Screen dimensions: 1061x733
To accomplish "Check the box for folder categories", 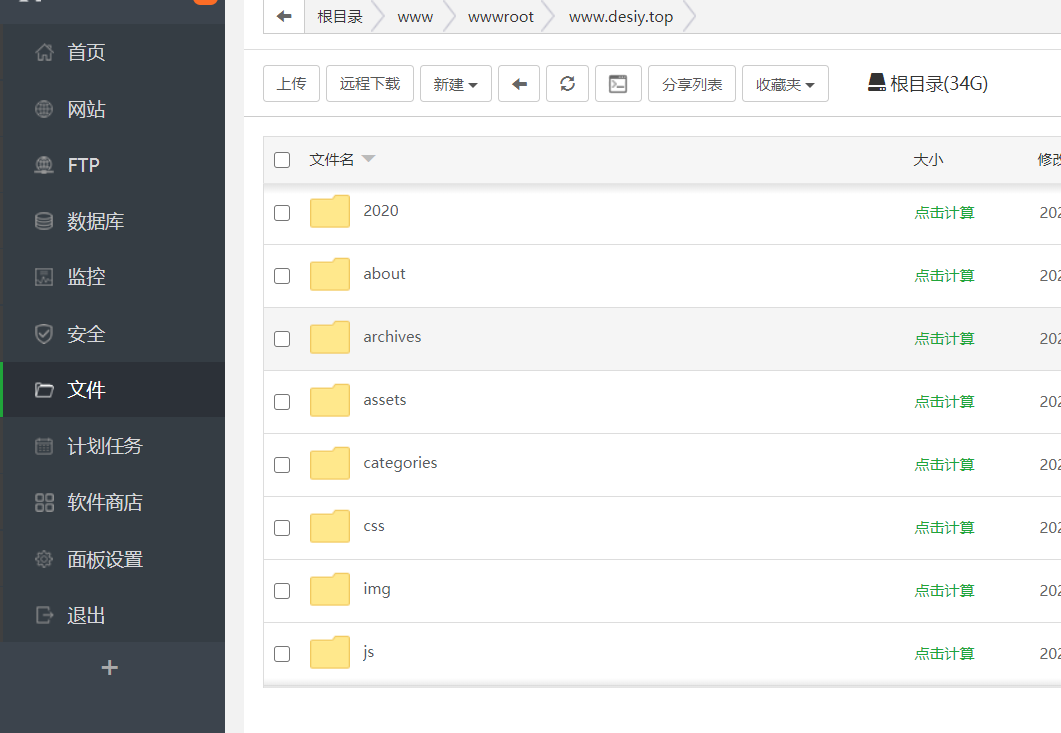I will (x=282, y=464).
